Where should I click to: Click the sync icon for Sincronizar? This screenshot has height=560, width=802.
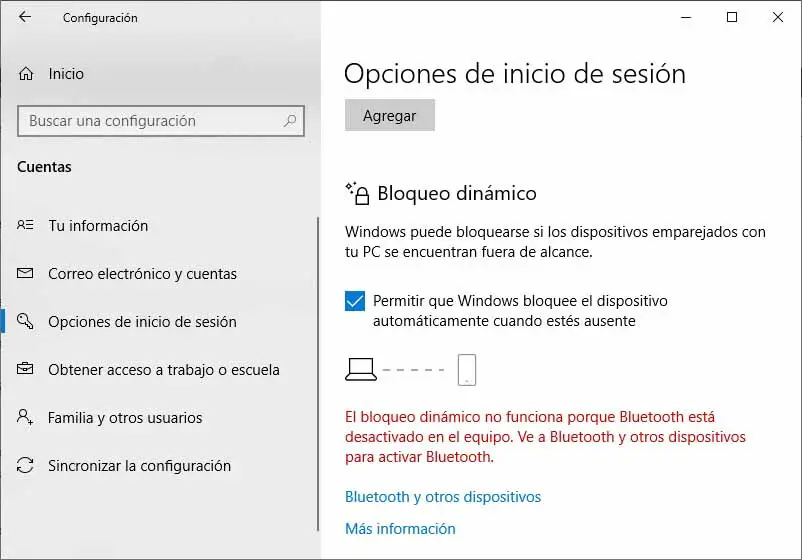pyautogui.click(x=26, y=466)
